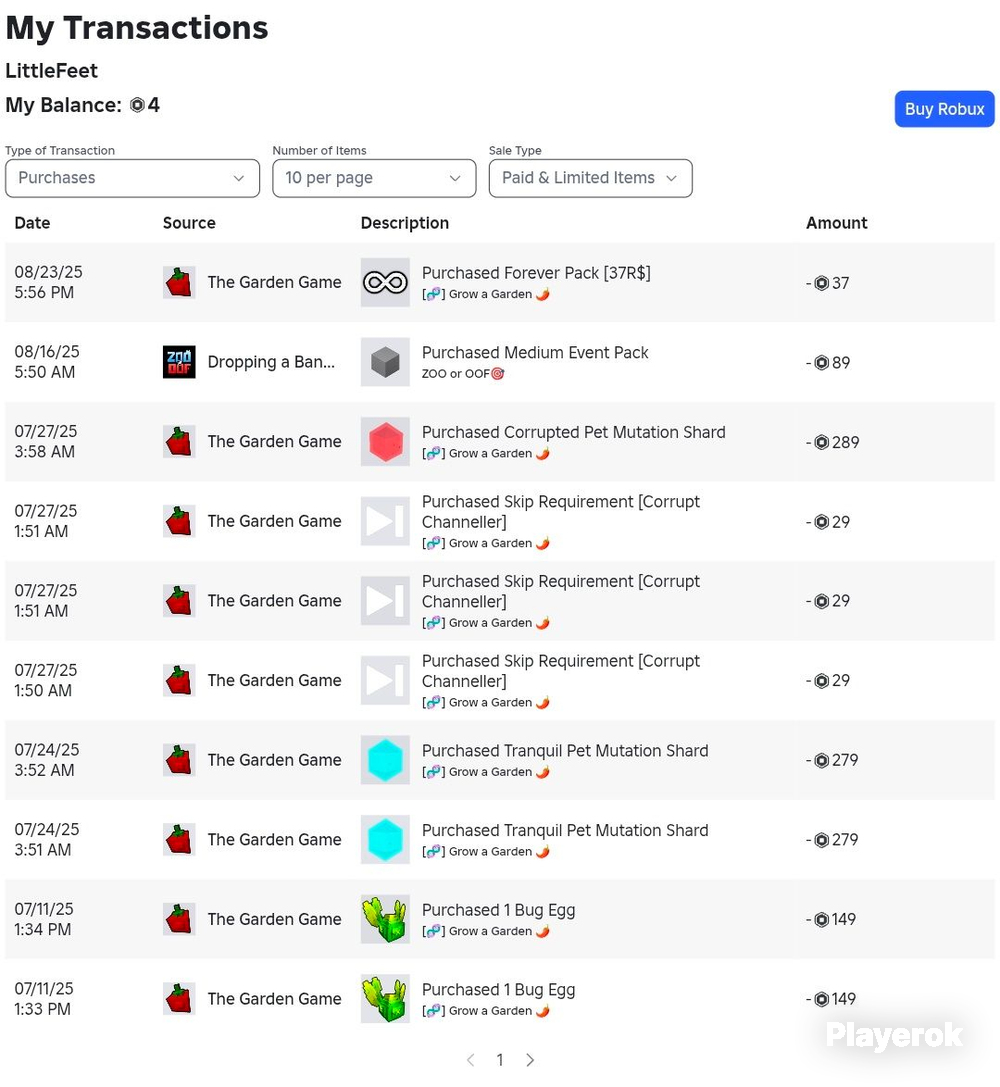Open the Paid & Limited Items dropdown

pos(590,178)
